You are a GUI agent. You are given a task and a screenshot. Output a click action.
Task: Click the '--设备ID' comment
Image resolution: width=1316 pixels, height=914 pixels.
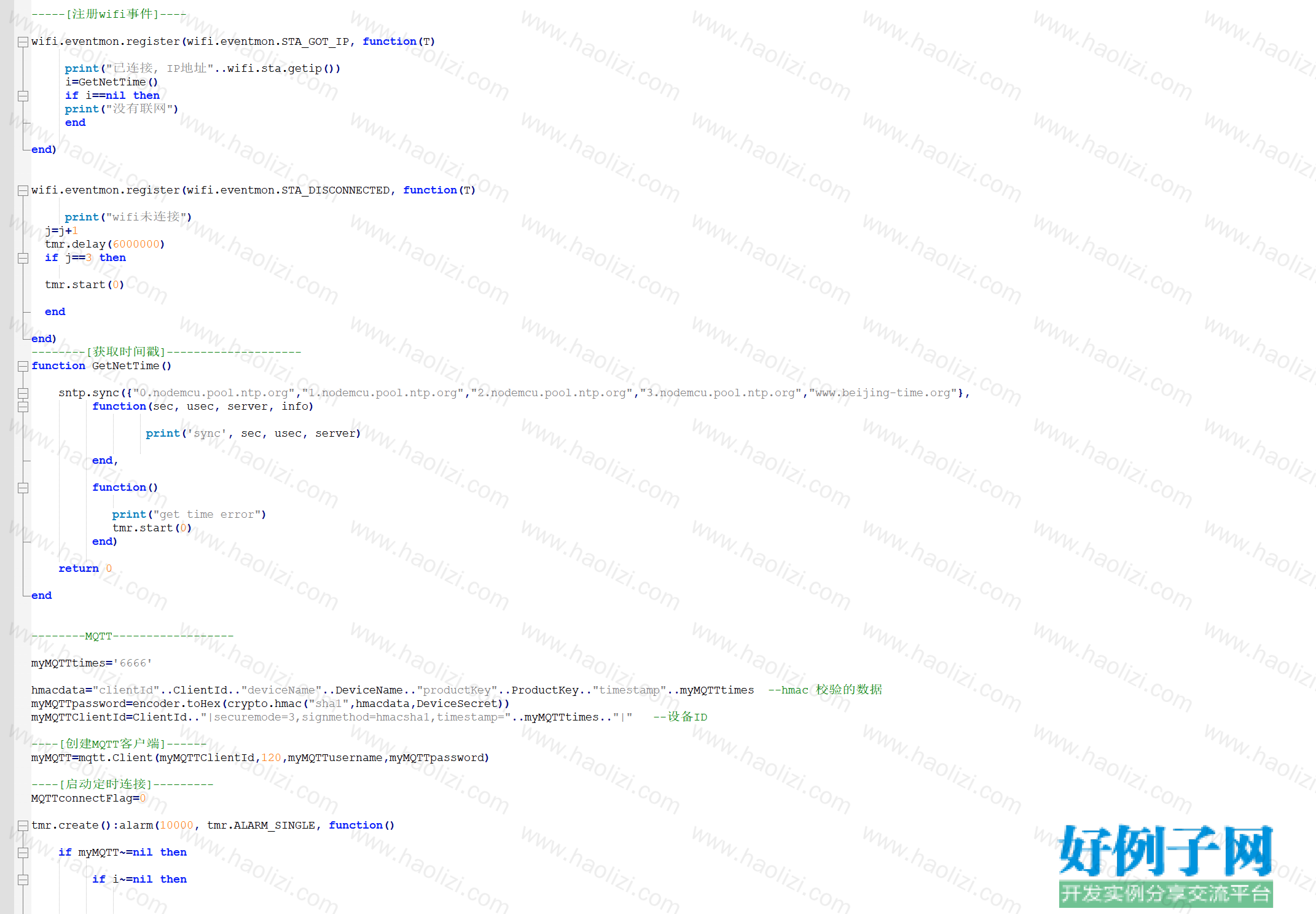click(680, 717)
